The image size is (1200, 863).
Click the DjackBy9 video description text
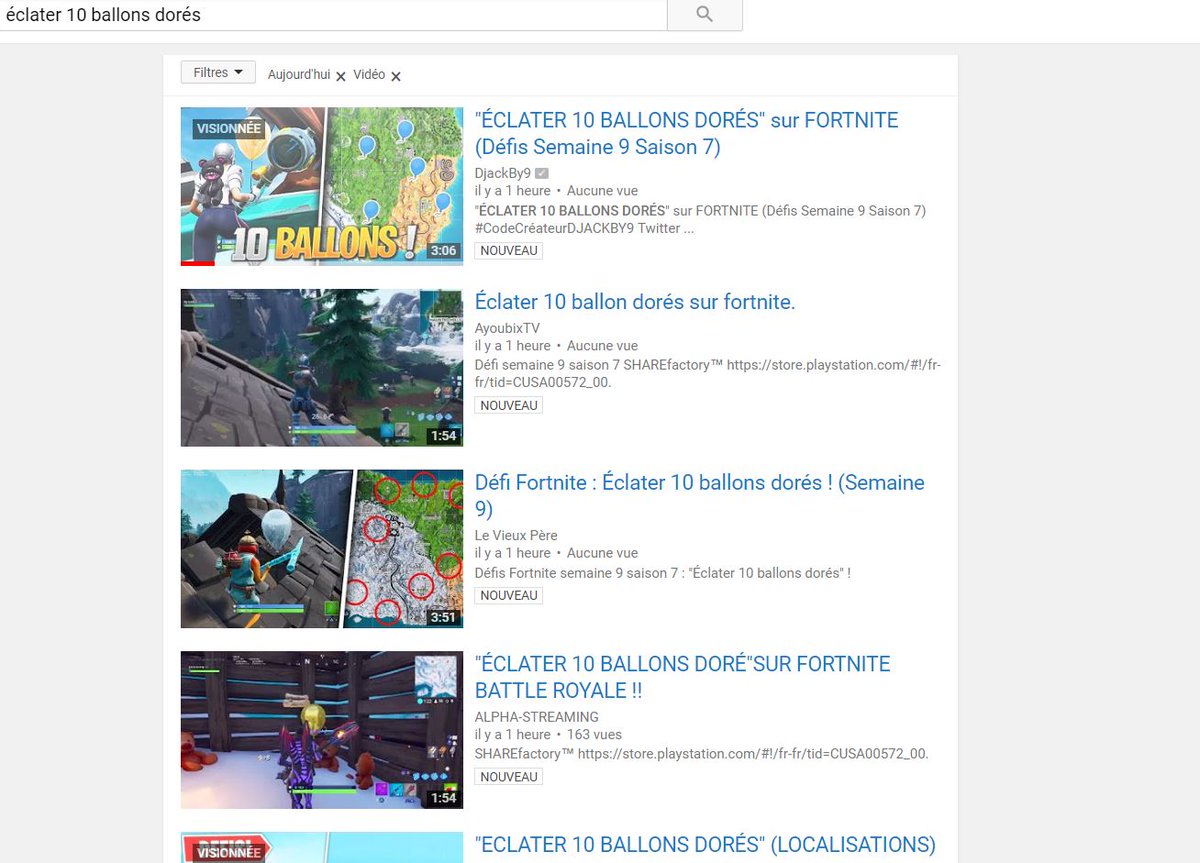pyautogui.click(x=701, y=219)
